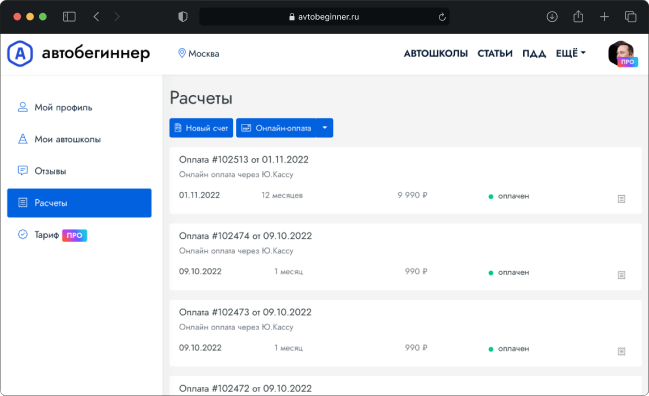Open the receipt icon for payment #102513
This screenshot has width=649, height=396.
(x=621, y=199)
